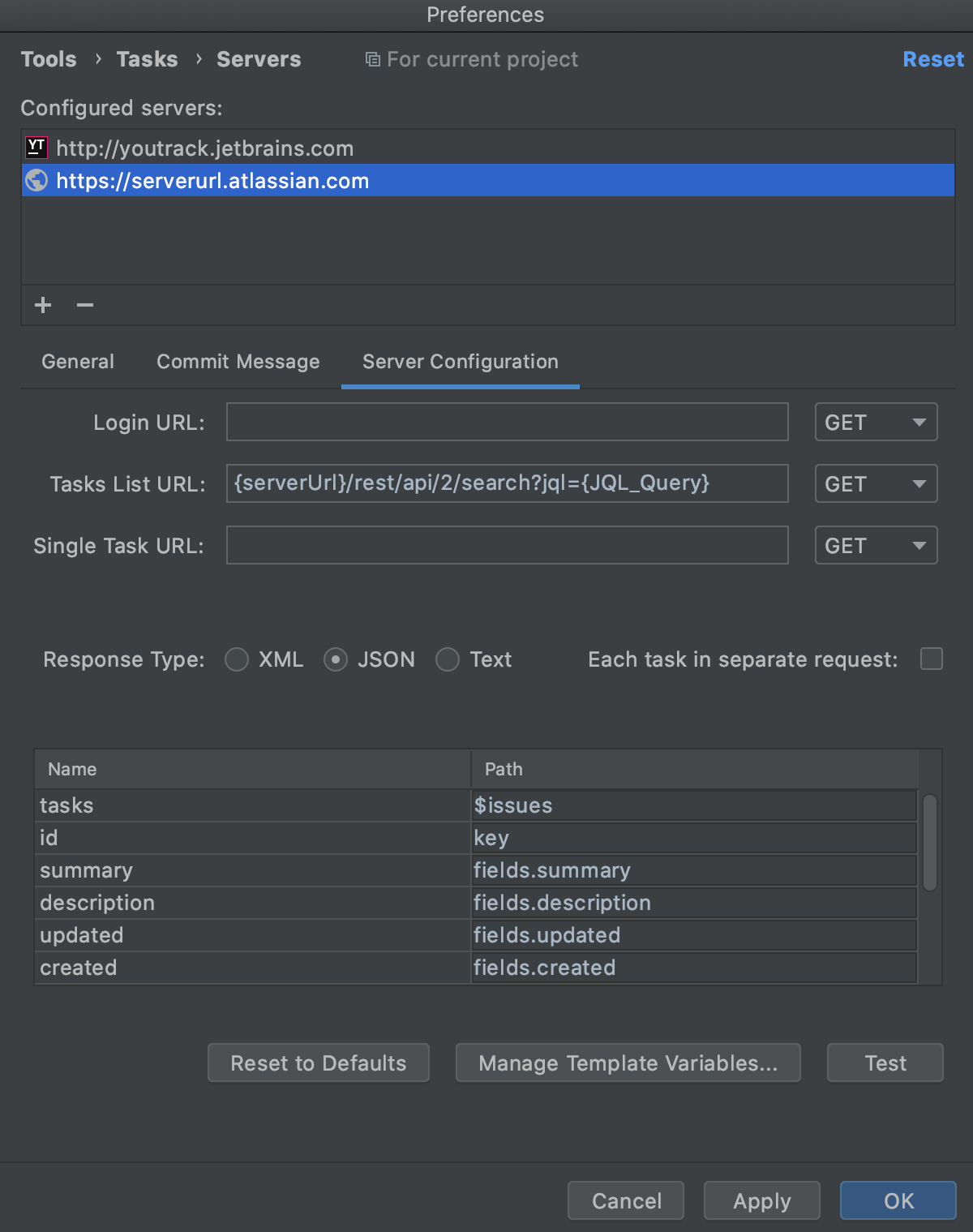Edit the fields.description path cell

(695, 903)
